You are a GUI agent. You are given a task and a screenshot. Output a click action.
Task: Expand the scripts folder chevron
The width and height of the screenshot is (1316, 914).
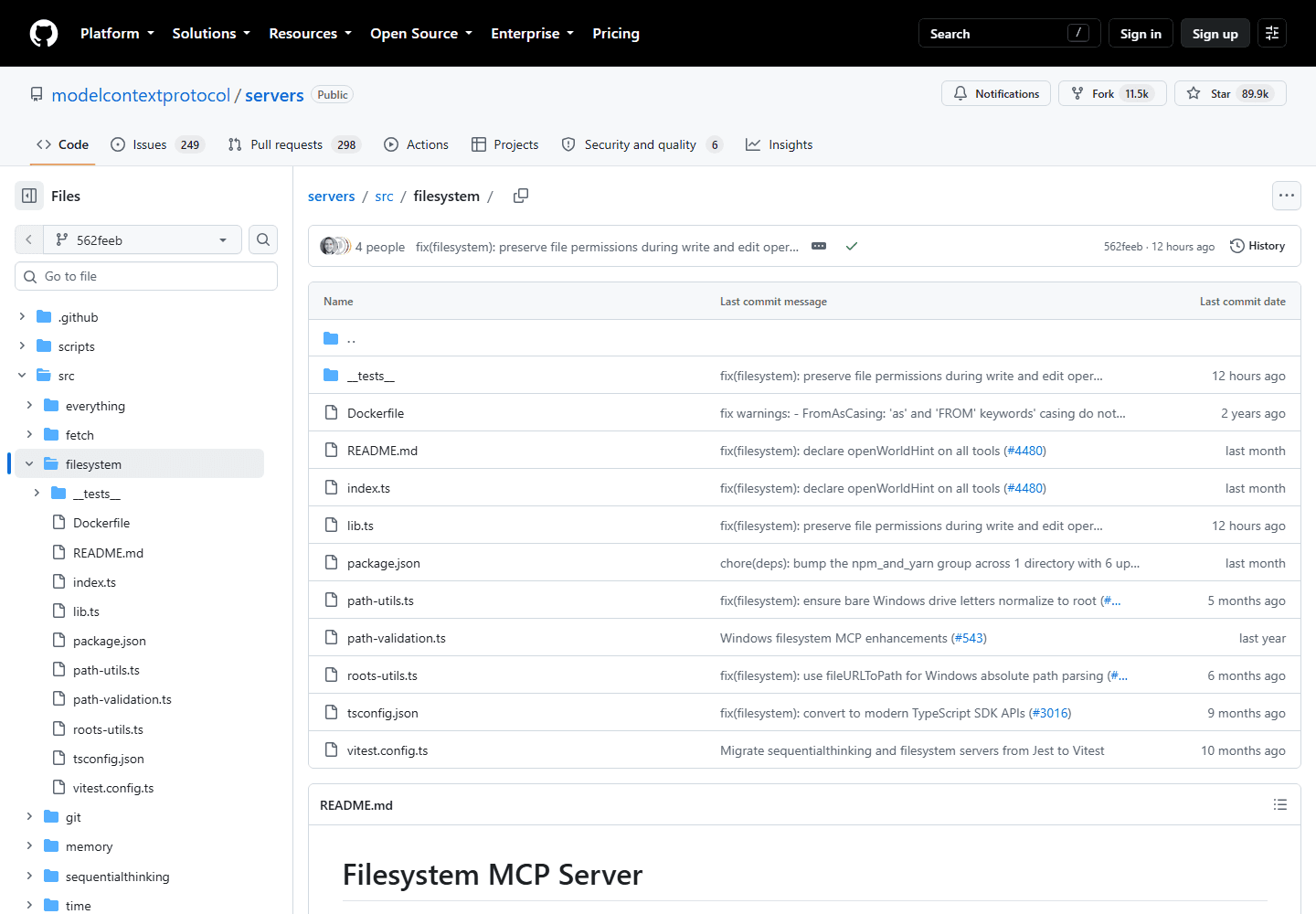[22, 345]
